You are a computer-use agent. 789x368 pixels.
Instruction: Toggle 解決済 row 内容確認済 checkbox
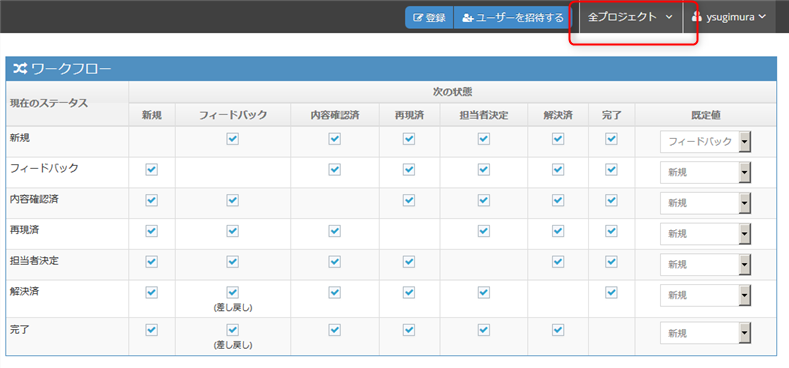click(335, 292)
